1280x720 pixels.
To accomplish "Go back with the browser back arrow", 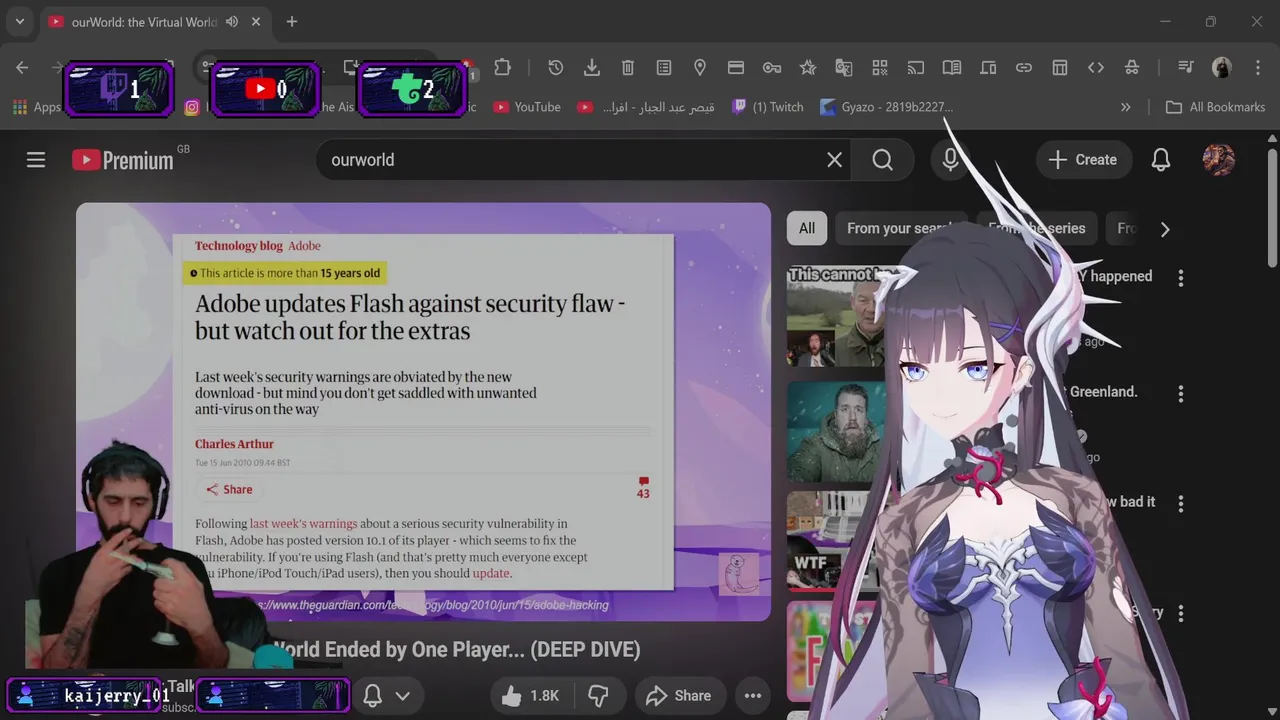I will click(x=22, y=67).
